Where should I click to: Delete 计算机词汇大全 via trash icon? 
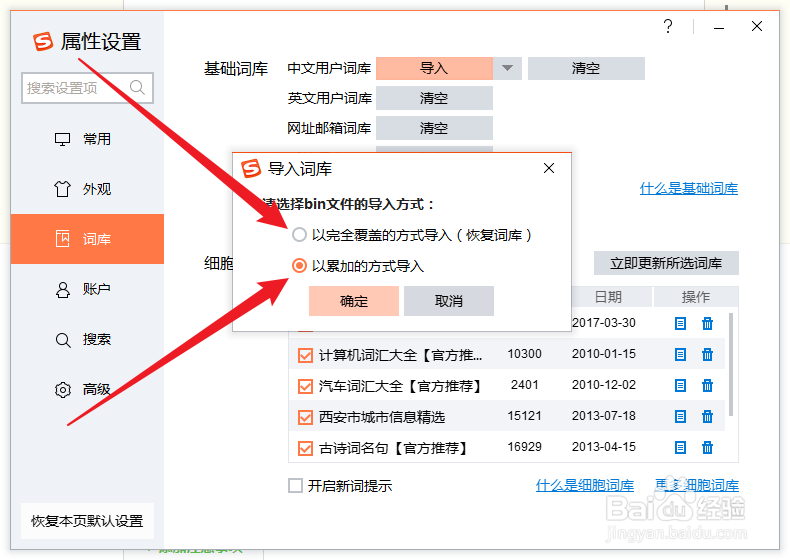707,354
